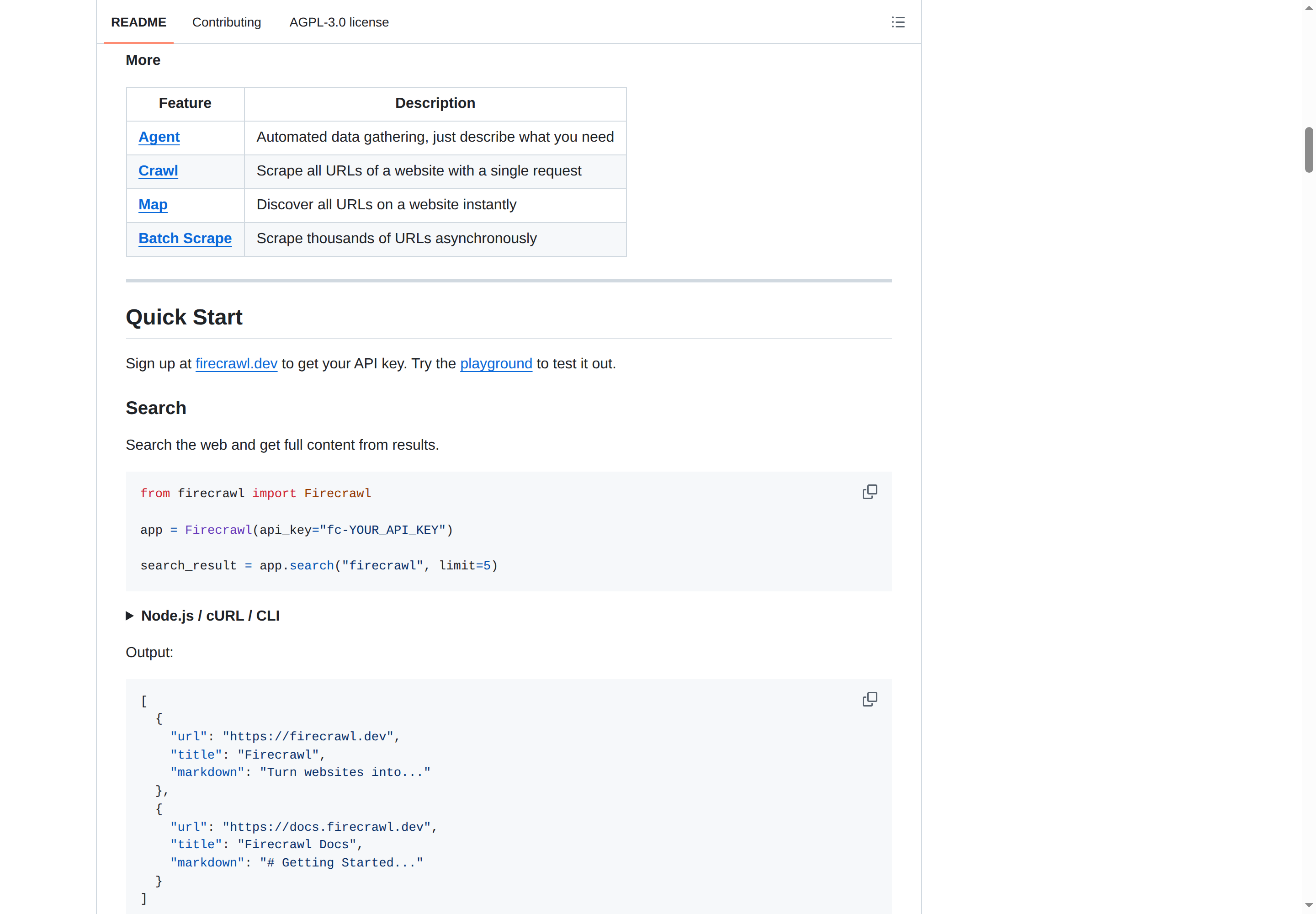Viewport: 1316px width, 914px height.
Task: Click the 'Output:' label
Action: pyautogui.click(x=149, y=652)
